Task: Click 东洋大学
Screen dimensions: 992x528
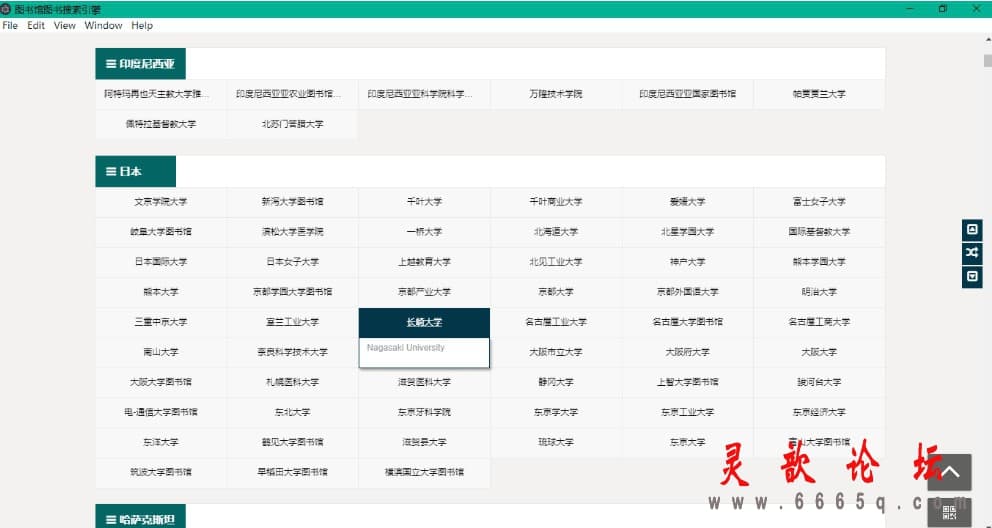Action: [161, 442]
